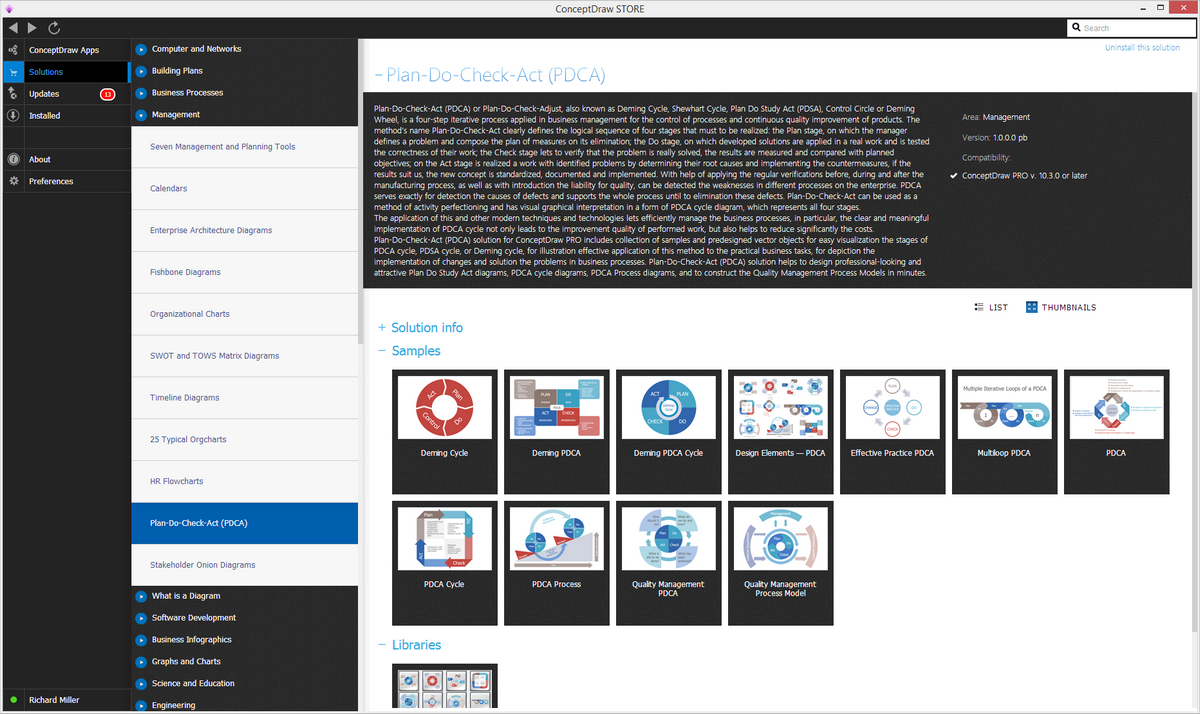The width and height of the screenshot is (1200, 714).
Task: Expand Computer and Networks category
Action: [142, 49]
